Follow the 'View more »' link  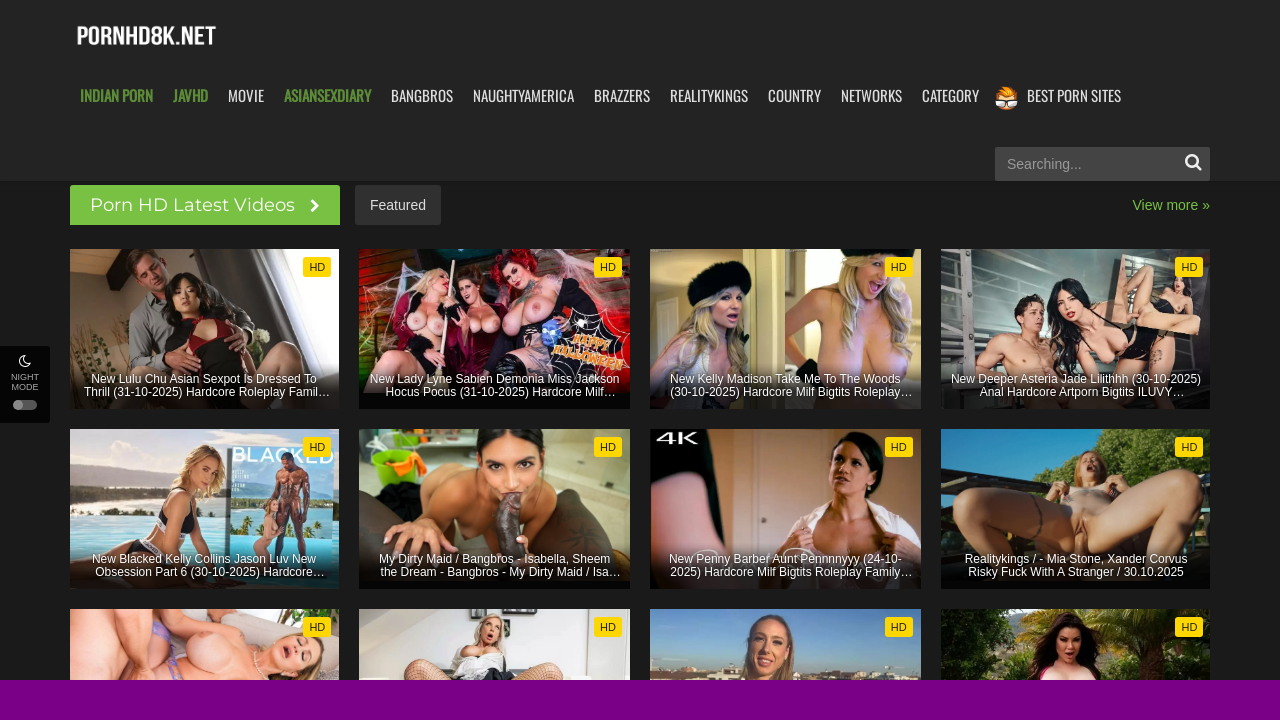pyautogui.click(x=1171, y=205)
